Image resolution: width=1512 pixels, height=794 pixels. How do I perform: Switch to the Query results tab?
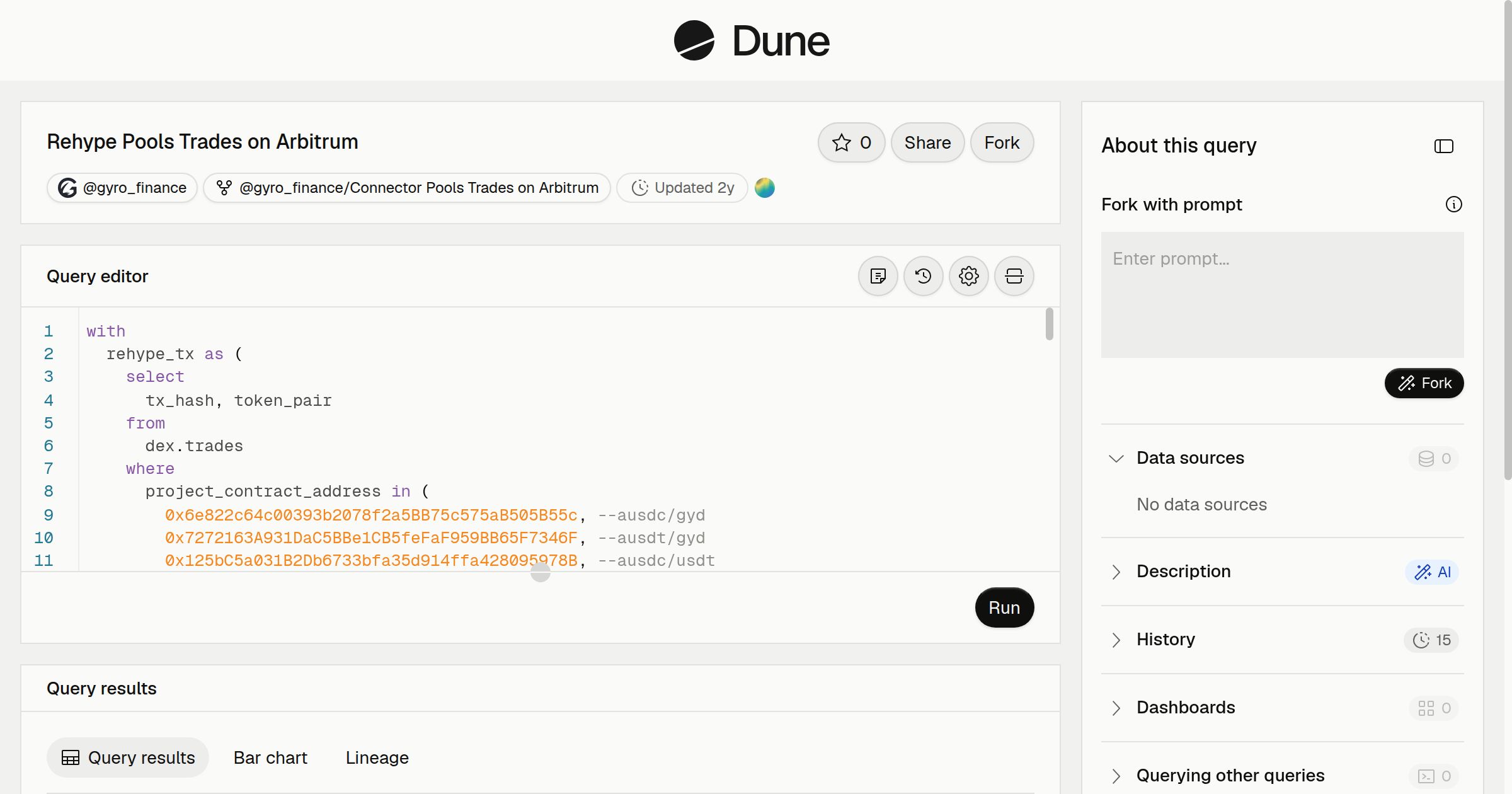[128, 757]
